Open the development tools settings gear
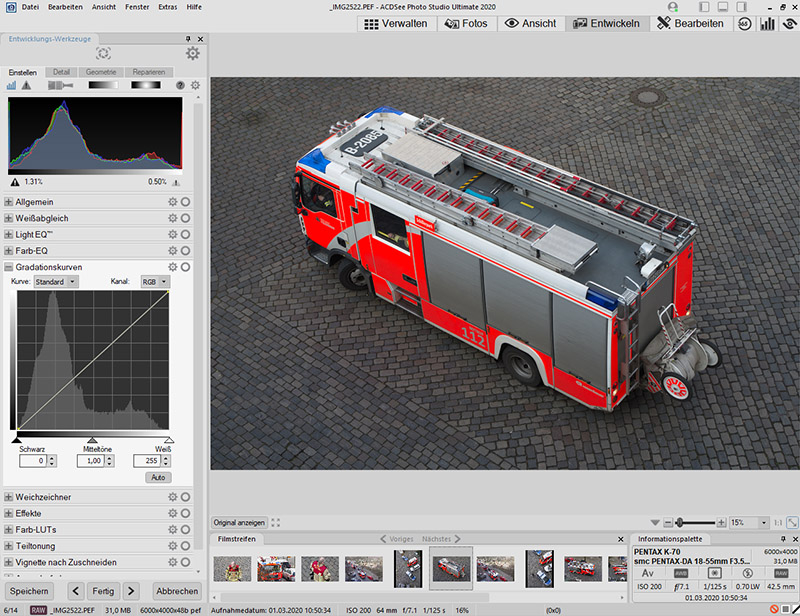 point(192,53)
